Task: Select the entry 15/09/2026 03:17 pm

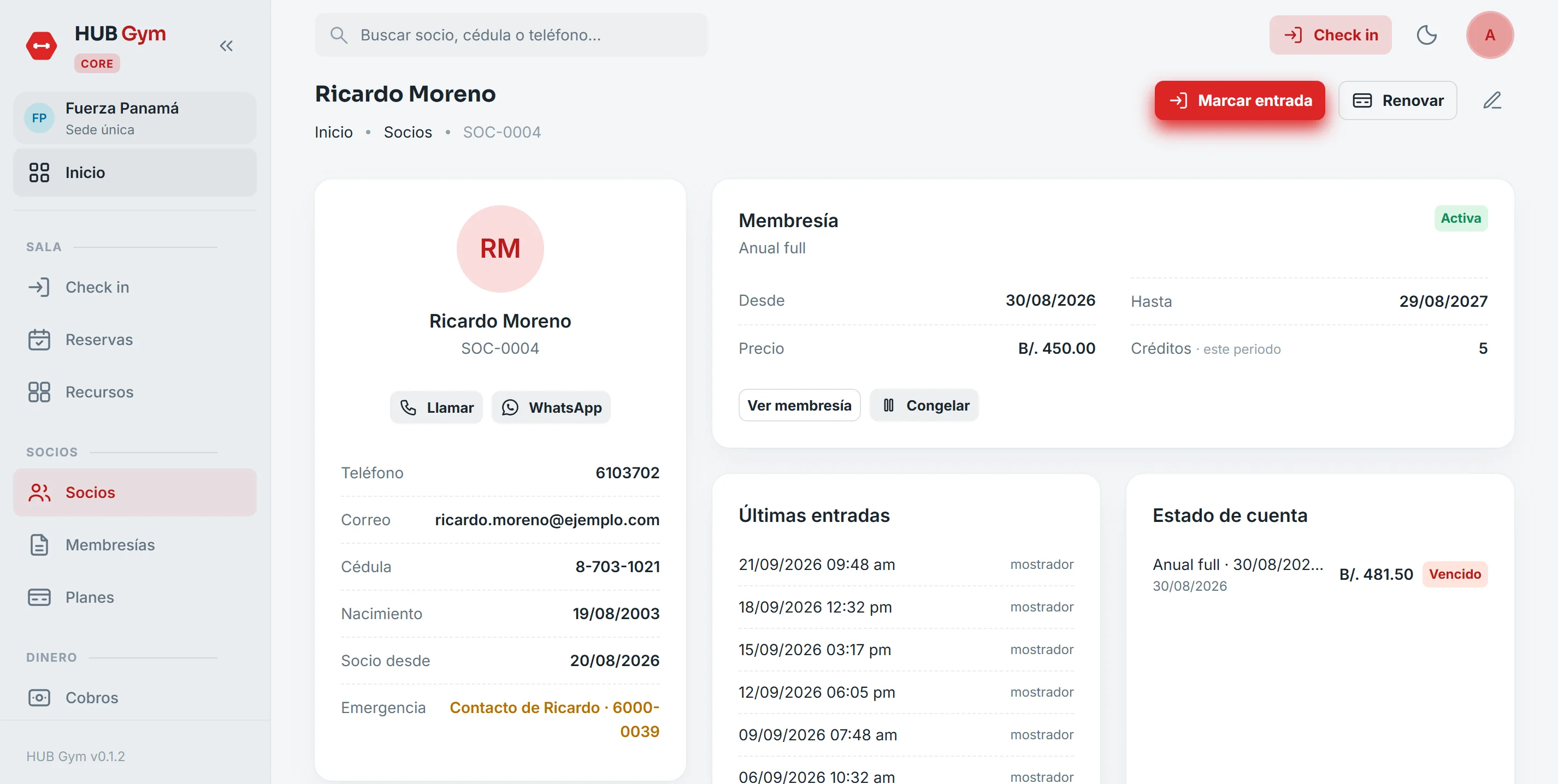Action: click(906, 650)
